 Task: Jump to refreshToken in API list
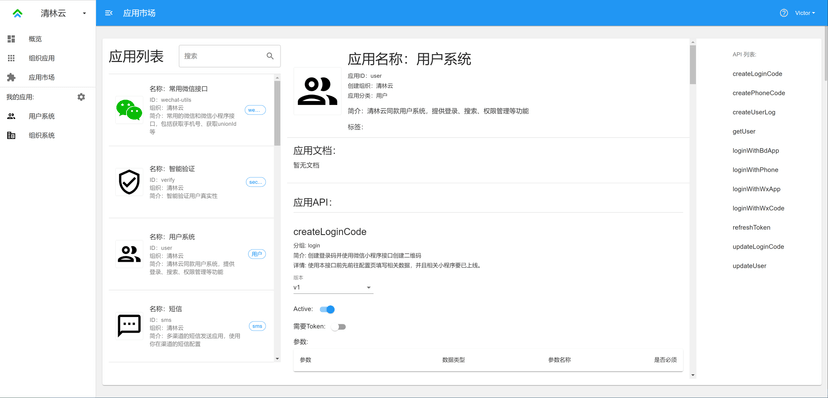coord(751,228)
